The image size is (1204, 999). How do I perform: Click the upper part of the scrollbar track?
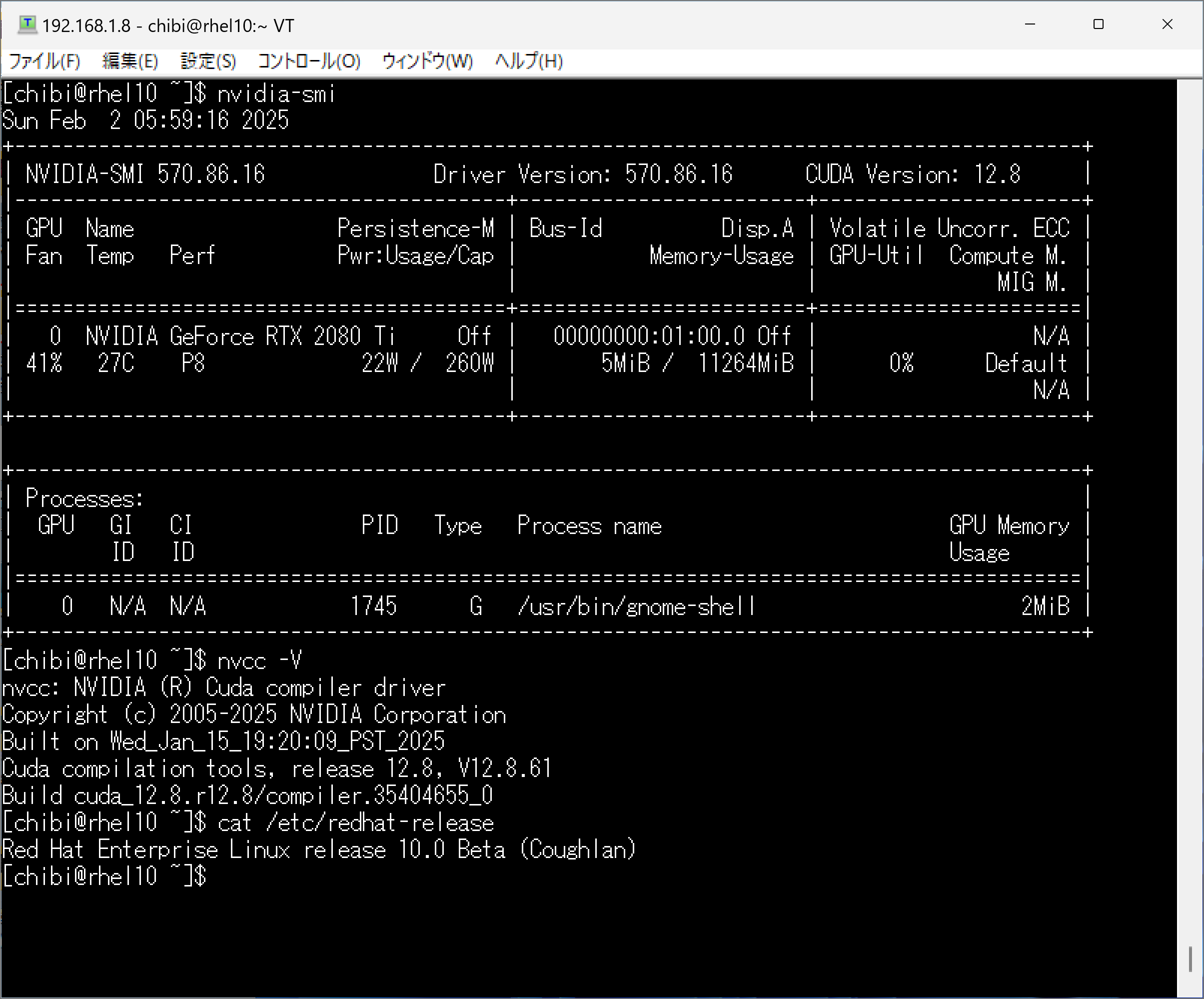(x=1190, y=286)
